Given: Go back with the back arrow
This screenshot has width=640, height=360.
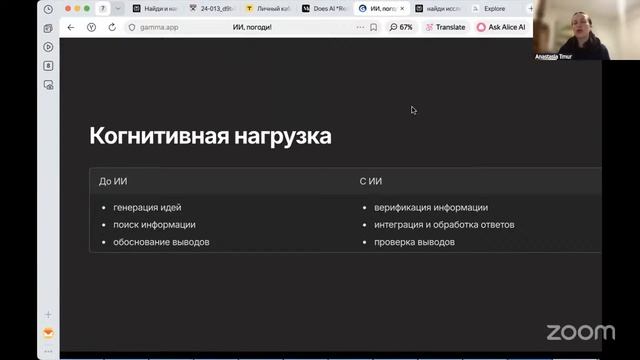Looking at the screenshot, I should [71, 27].
